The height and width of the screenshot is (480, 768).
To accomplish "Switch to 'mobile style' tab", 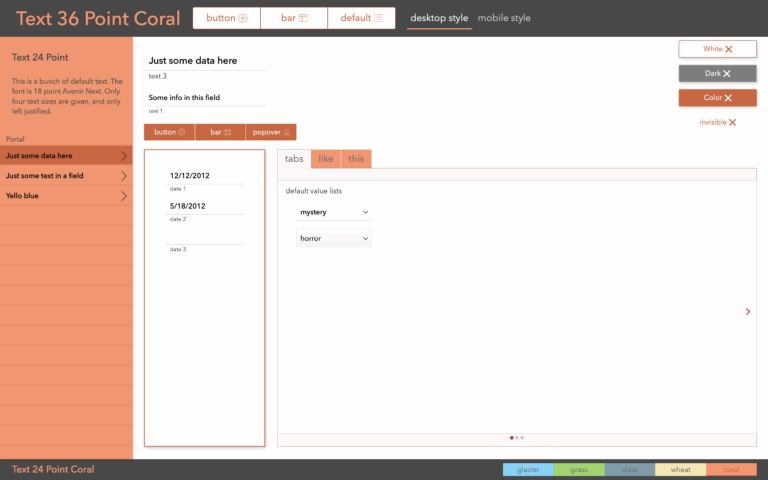I will pyautogui.click(x=504, y=18).
